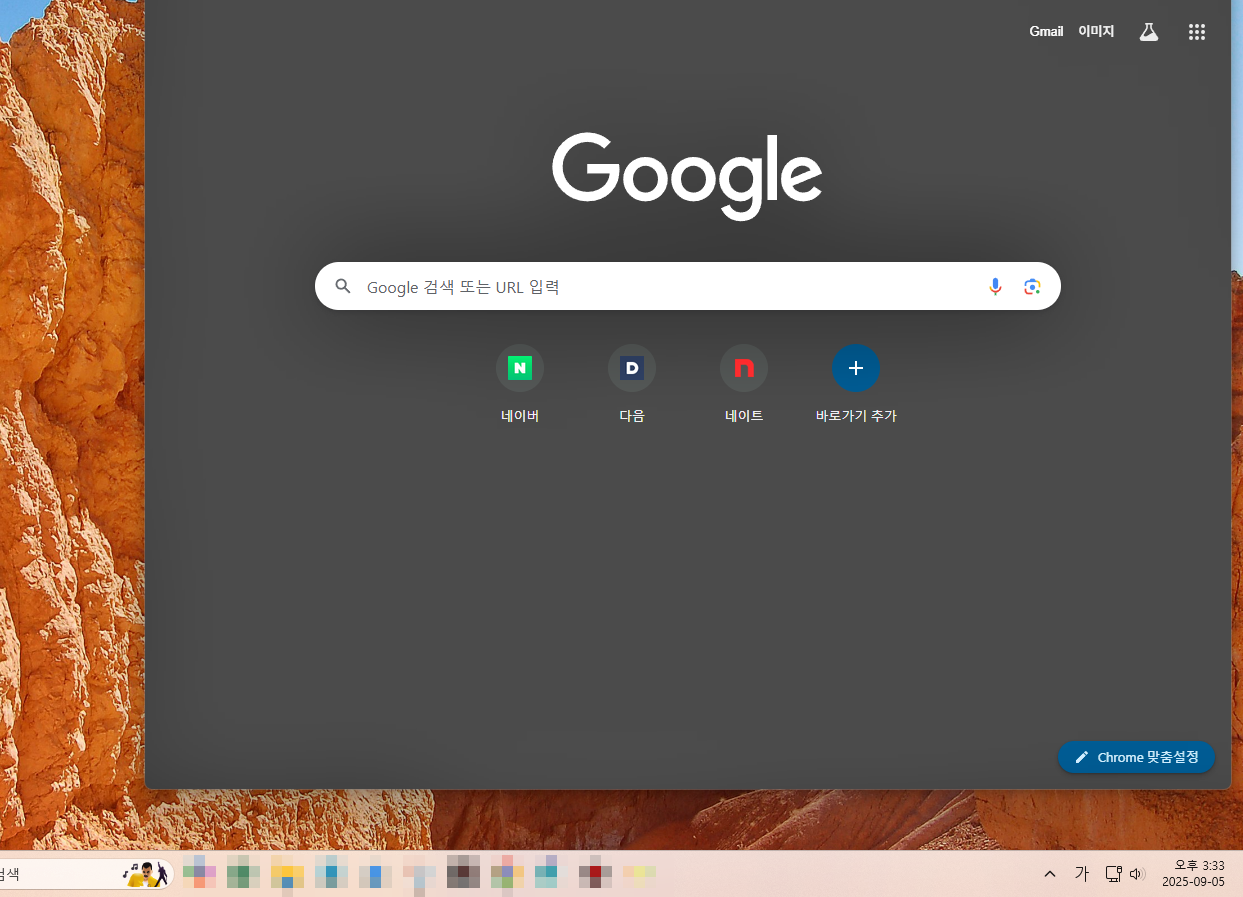Screen dimensions: 1243x897
Task: Open the 이미지 (Images) link
Action: (1096, 32)
